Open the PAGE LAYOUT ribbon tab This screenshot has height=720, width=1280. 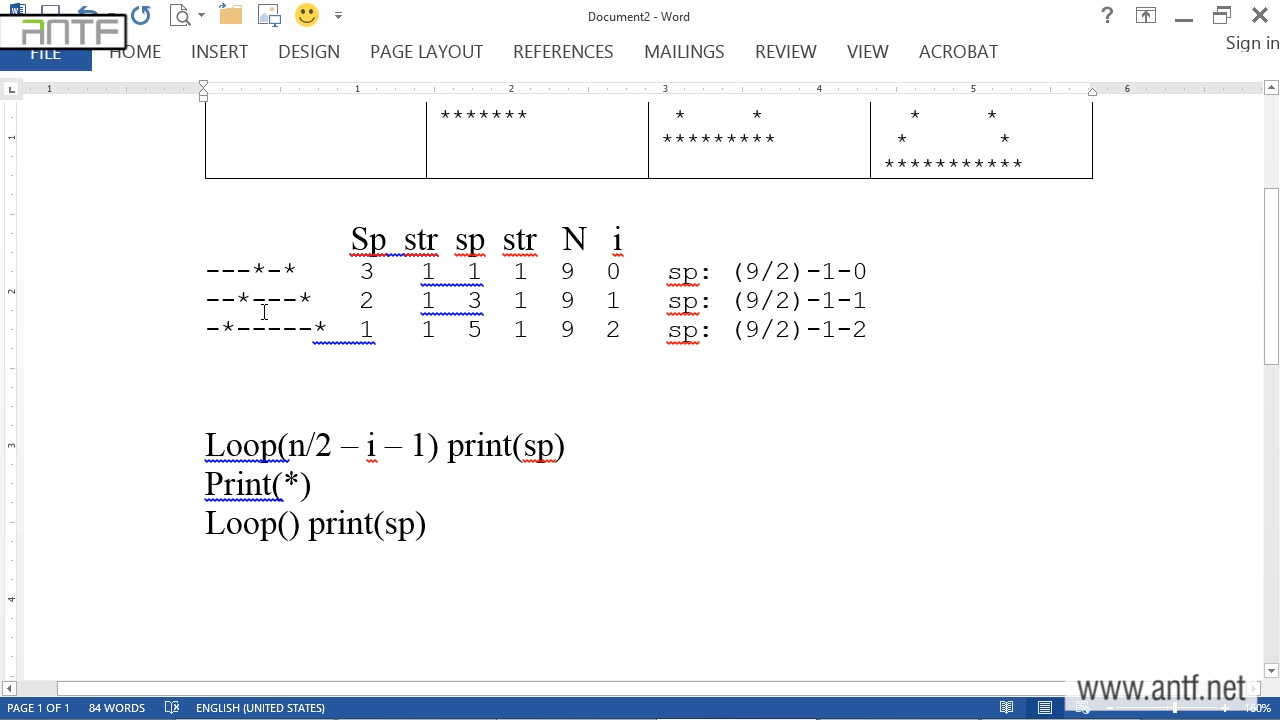click(x=426, y=52)
